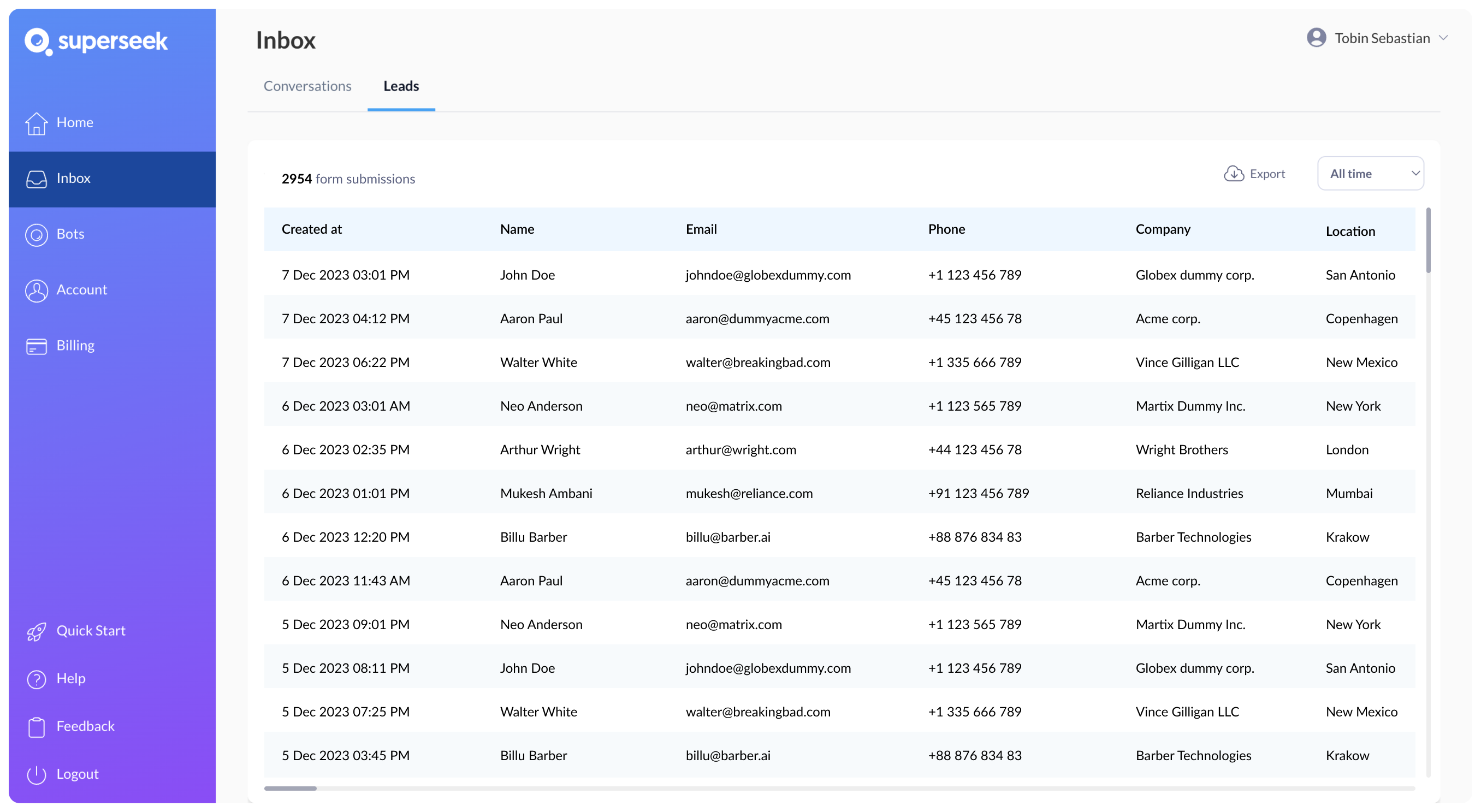This screenshot has height=812, width=1481.
Task: Open Account via its person icon
Action: coord(36,291)
